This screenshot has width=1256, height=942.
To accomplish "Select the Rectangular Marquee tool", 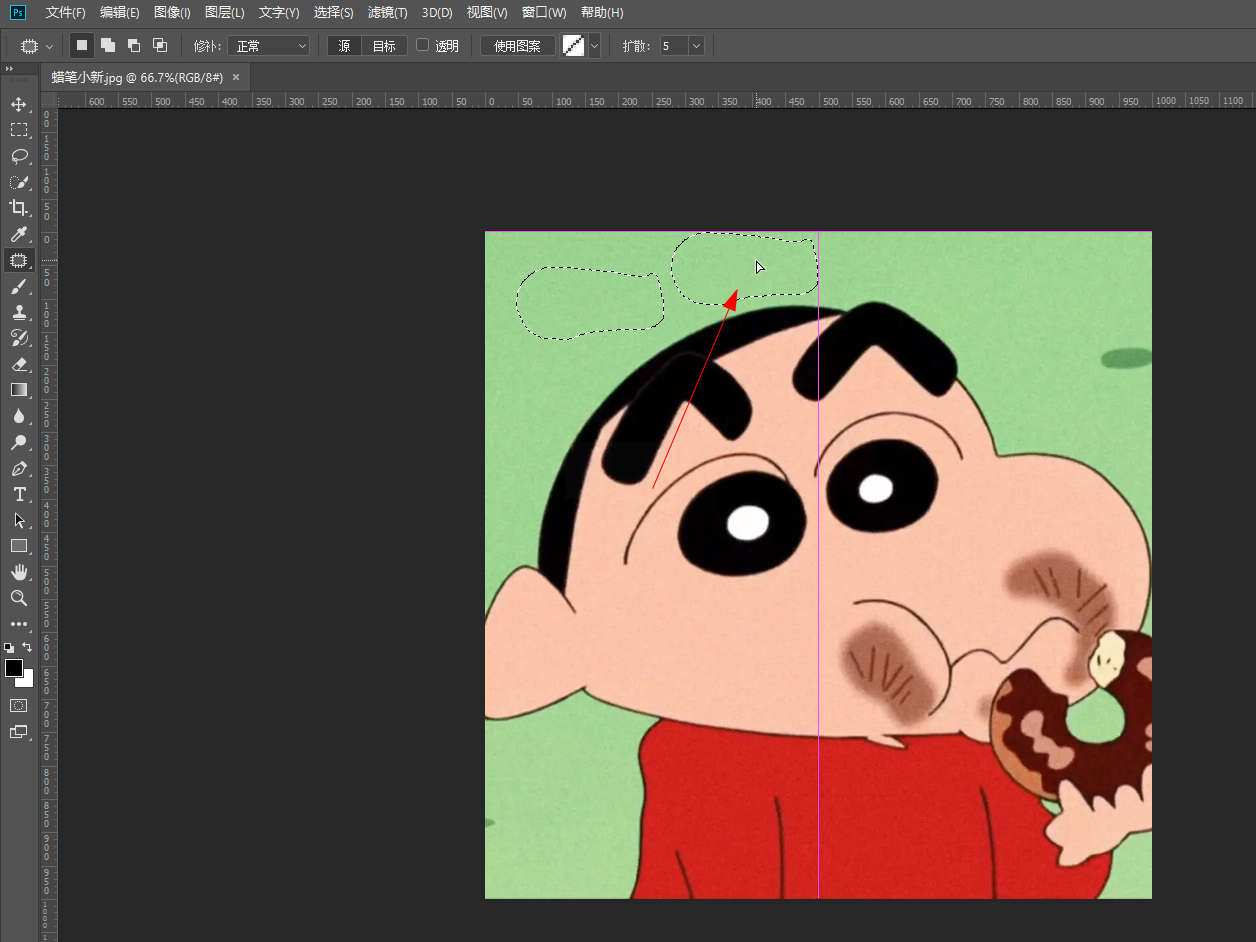I will coord(19,130).
